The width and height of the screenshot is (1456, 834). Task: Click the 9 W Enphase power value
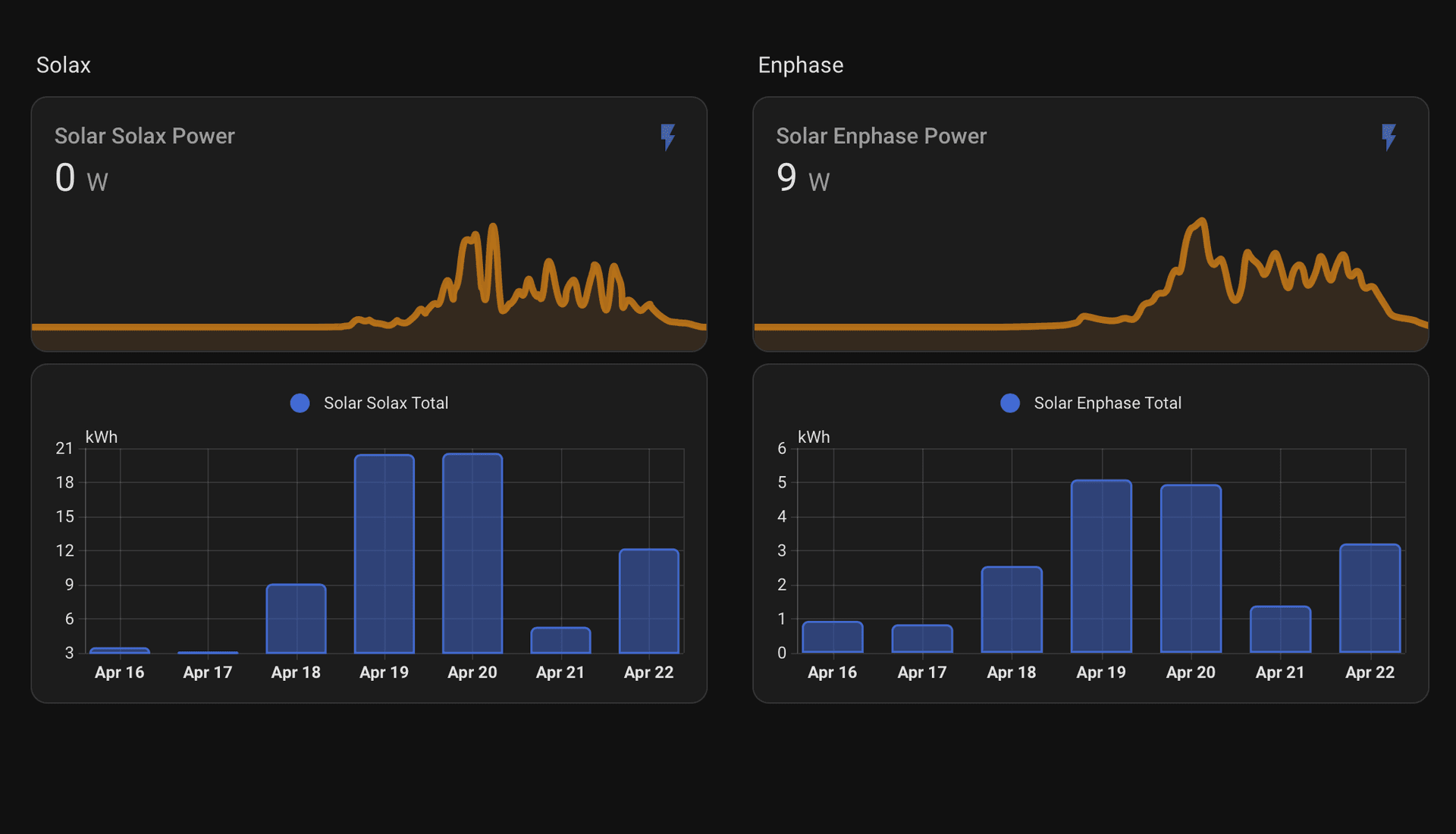click(x=803, y=178)
